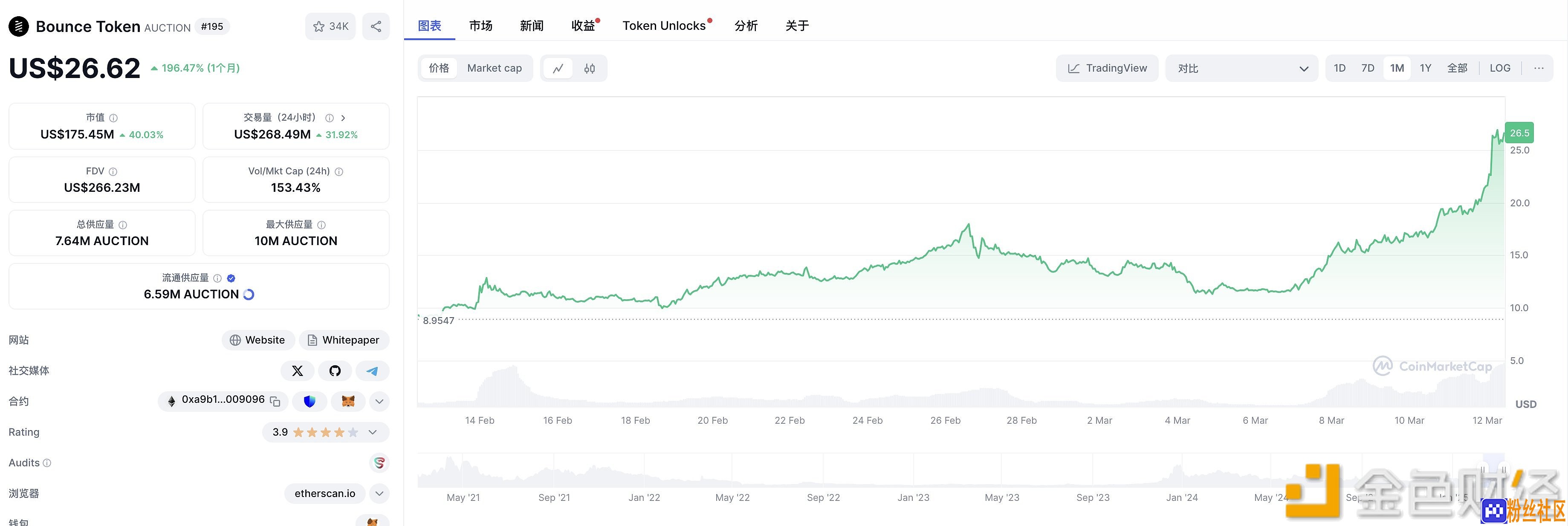Open the Whitepaper link

pos(344,340)
